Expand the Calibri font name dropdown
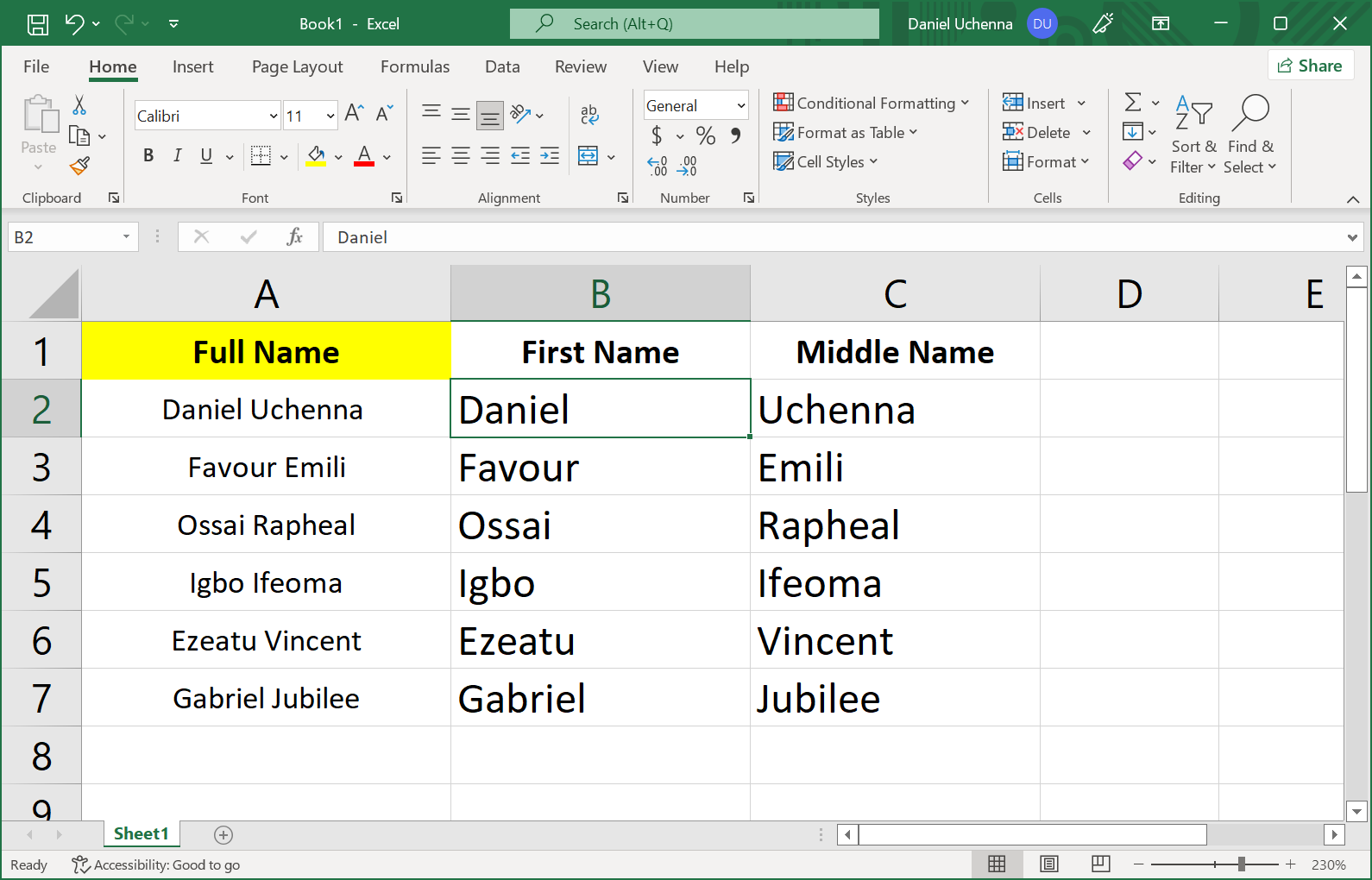Screen dimensions: 1372x880 273,116
